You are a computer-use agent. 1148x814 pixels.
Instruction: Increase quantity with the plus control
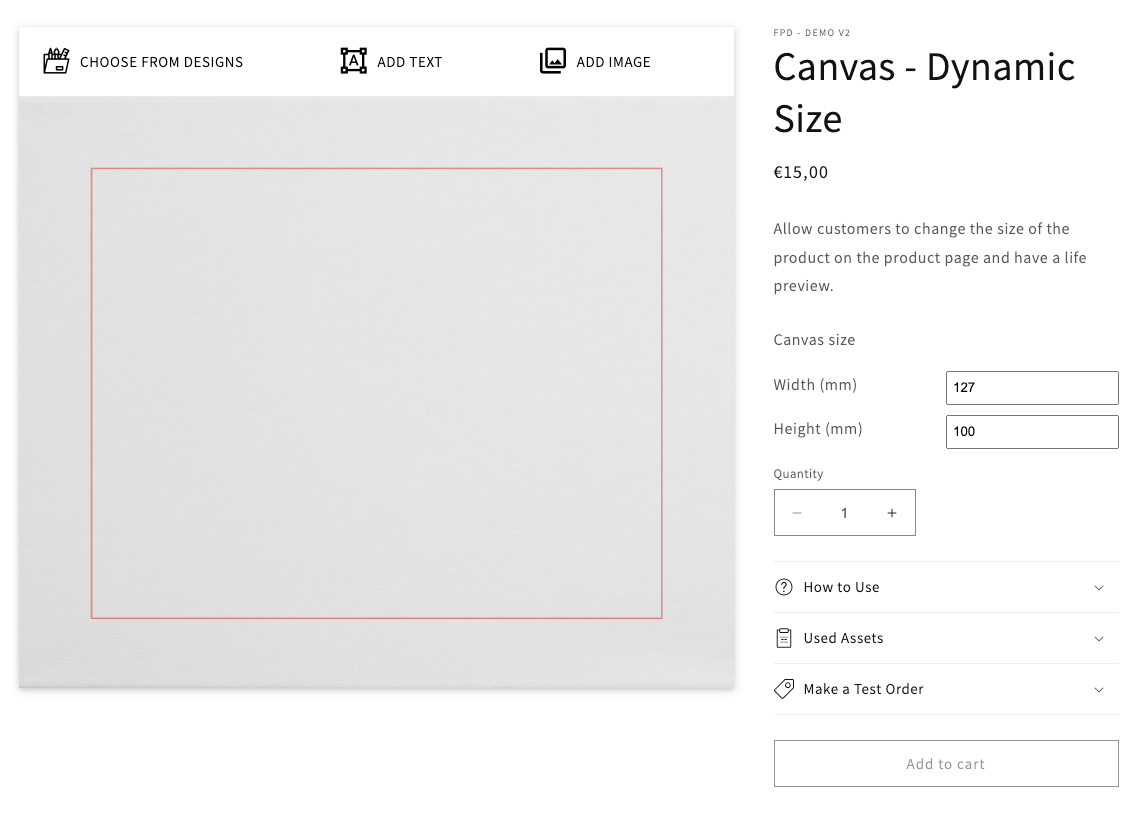click(x=891, y=512)
